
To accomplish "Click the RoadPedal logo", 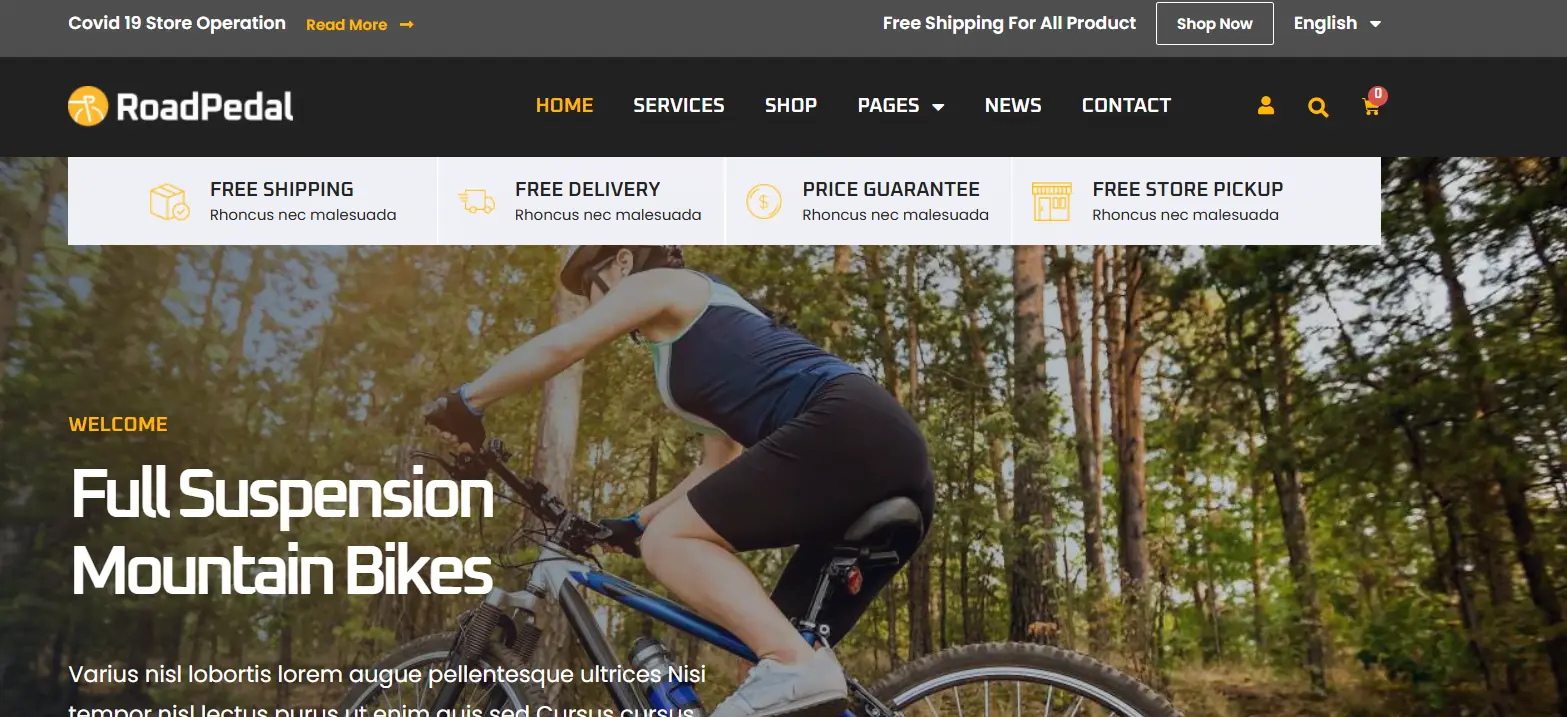I will tap(181, 106).
